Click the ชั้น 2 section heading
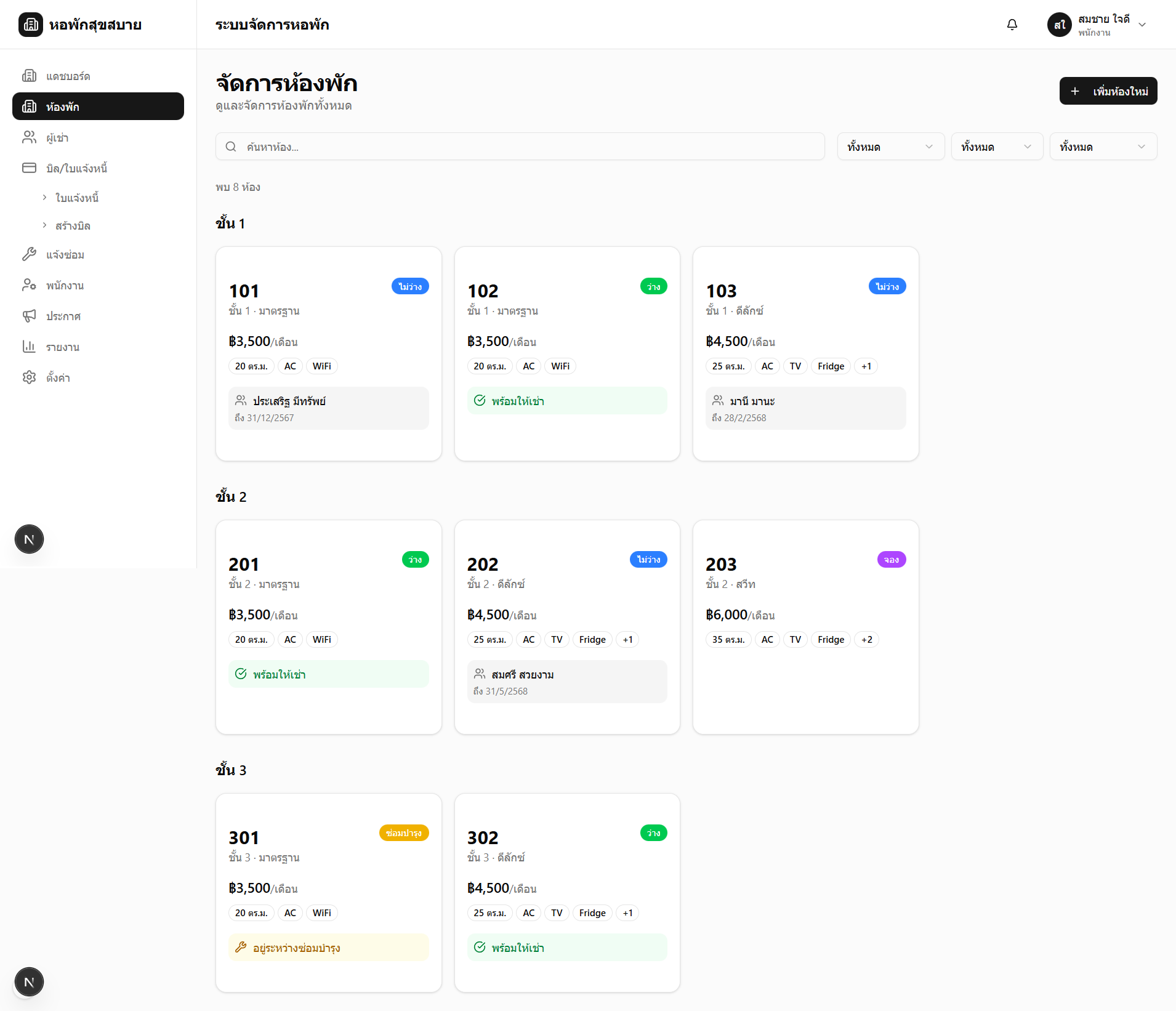The image size is (1176, 1011). tap(231, 496)
